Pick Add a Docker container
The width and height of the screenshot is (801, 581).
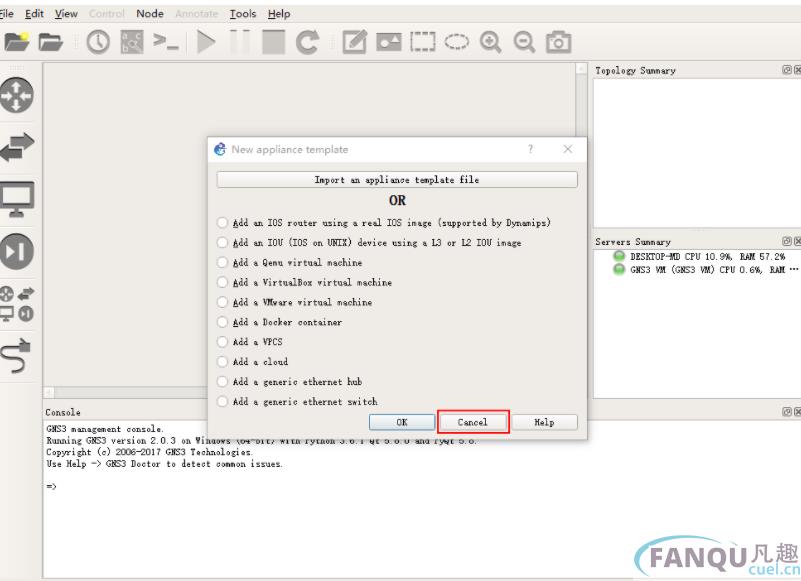pyautogui.click(x=279, y=322)
